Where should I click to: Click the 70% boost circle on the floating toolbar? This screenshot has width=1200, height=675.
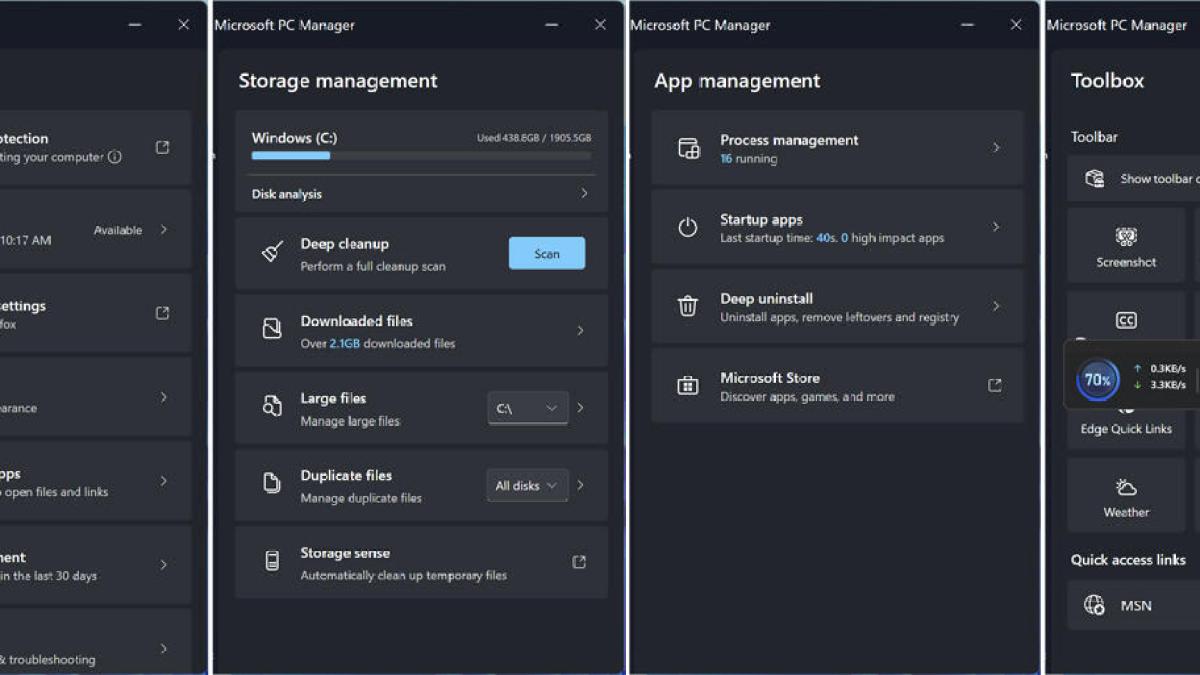tap(1098, 380)
